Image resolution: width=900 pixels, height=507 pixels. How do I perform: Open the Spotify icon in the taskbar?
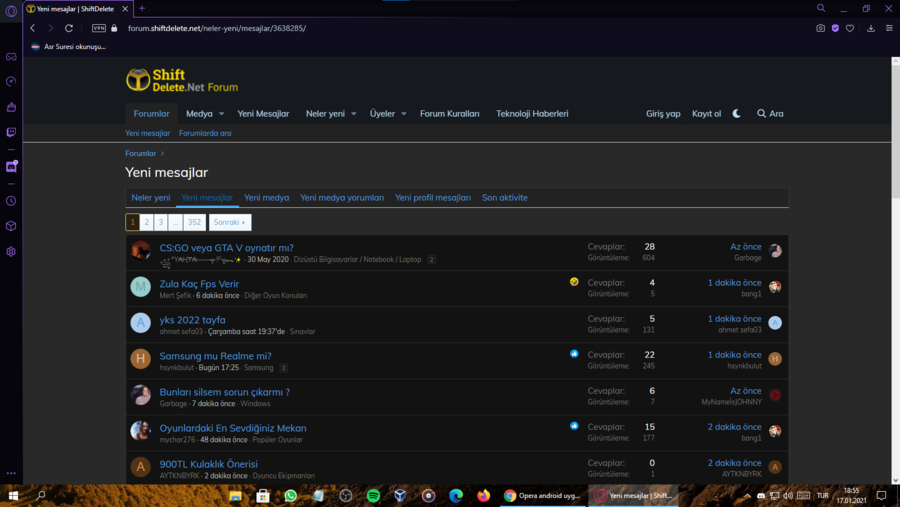click(x=373, y=495)
